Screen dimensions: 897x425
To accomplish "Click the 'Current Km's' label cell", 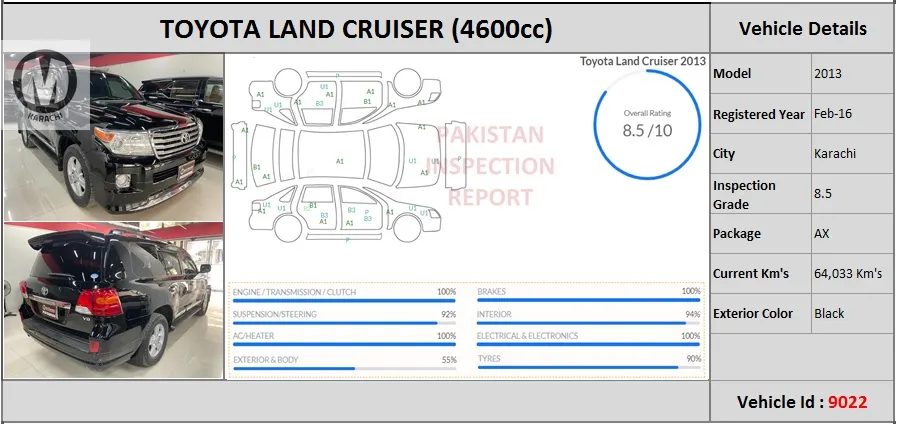I will click(761, 273).
